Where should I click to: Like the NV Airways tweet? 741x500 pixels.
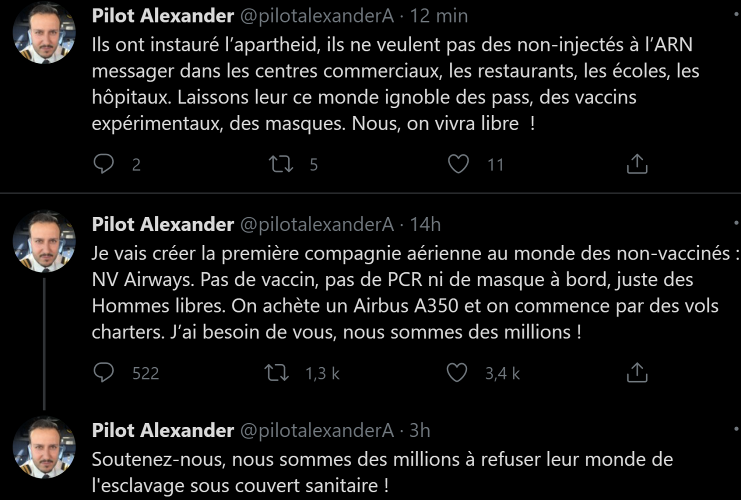[x=458, y=373]
